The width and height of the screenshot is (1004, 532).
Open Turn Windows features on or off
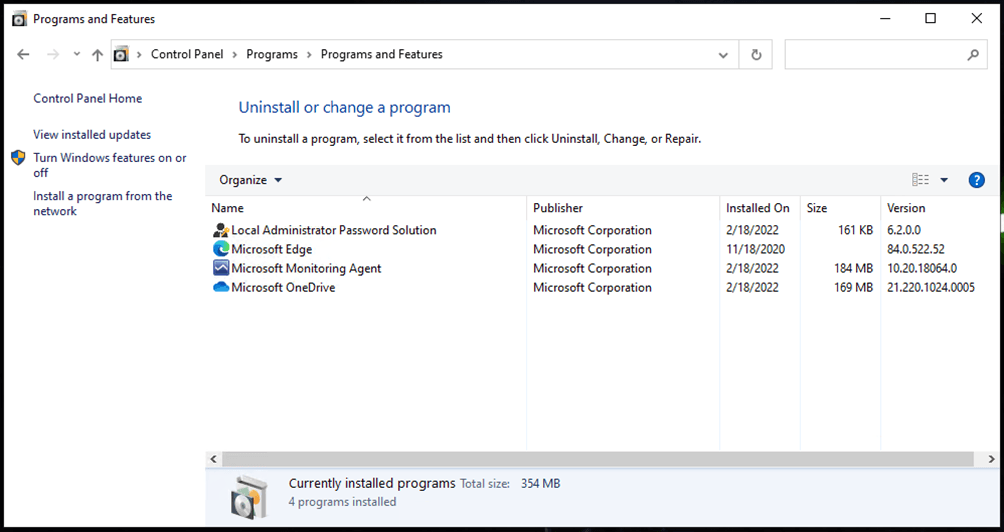[109, 165]
